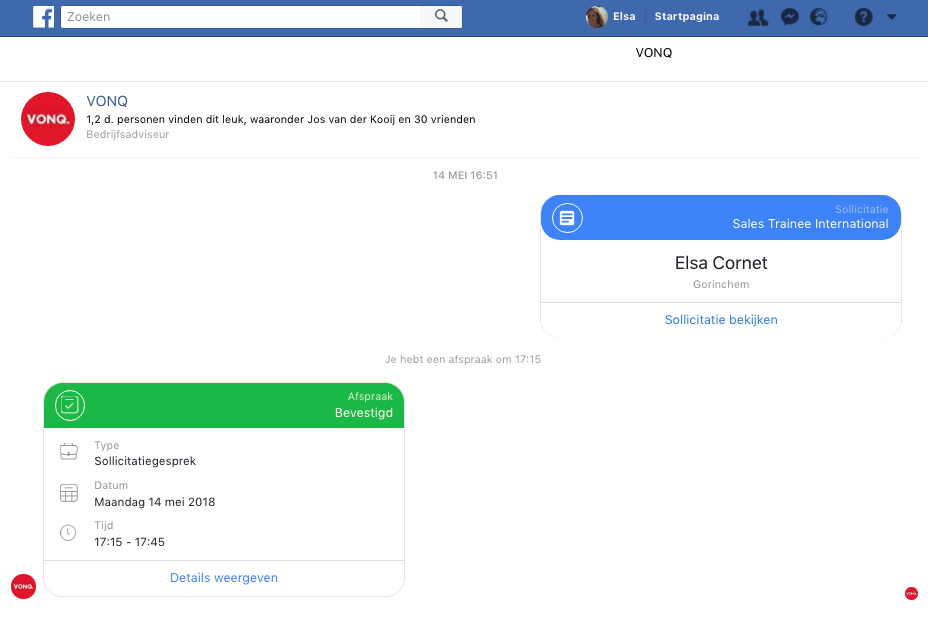Click the appointment reminder text at 17:15
This screenshot has height=625, width=928.
click(463, 359)
